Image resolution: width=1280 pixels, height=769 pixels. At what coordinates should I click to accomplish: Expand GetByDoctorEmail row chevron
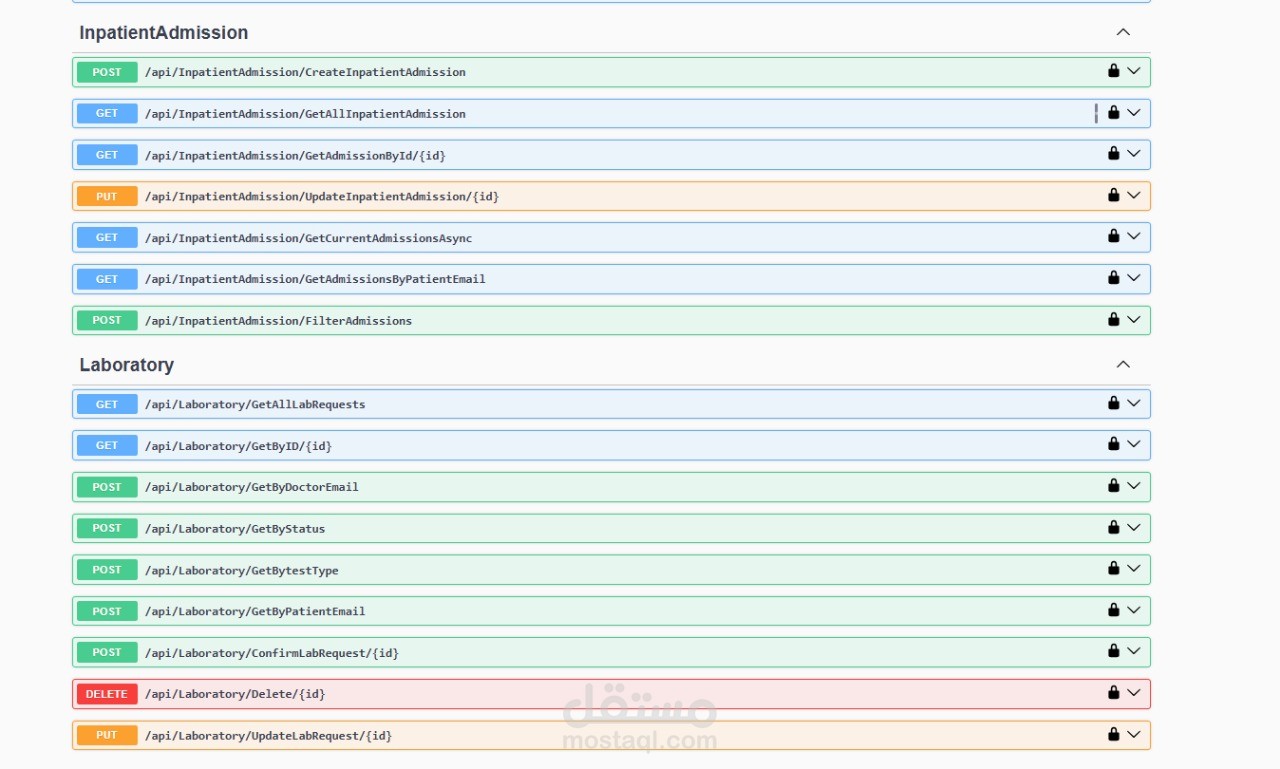pos(1134,487)
